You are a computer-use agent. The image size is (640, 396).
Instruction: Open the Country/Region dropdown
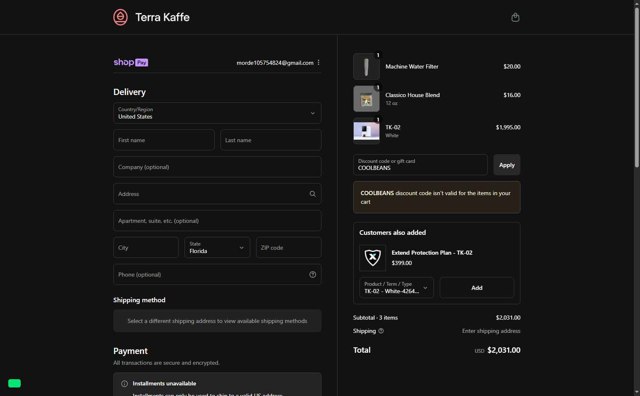217,113
